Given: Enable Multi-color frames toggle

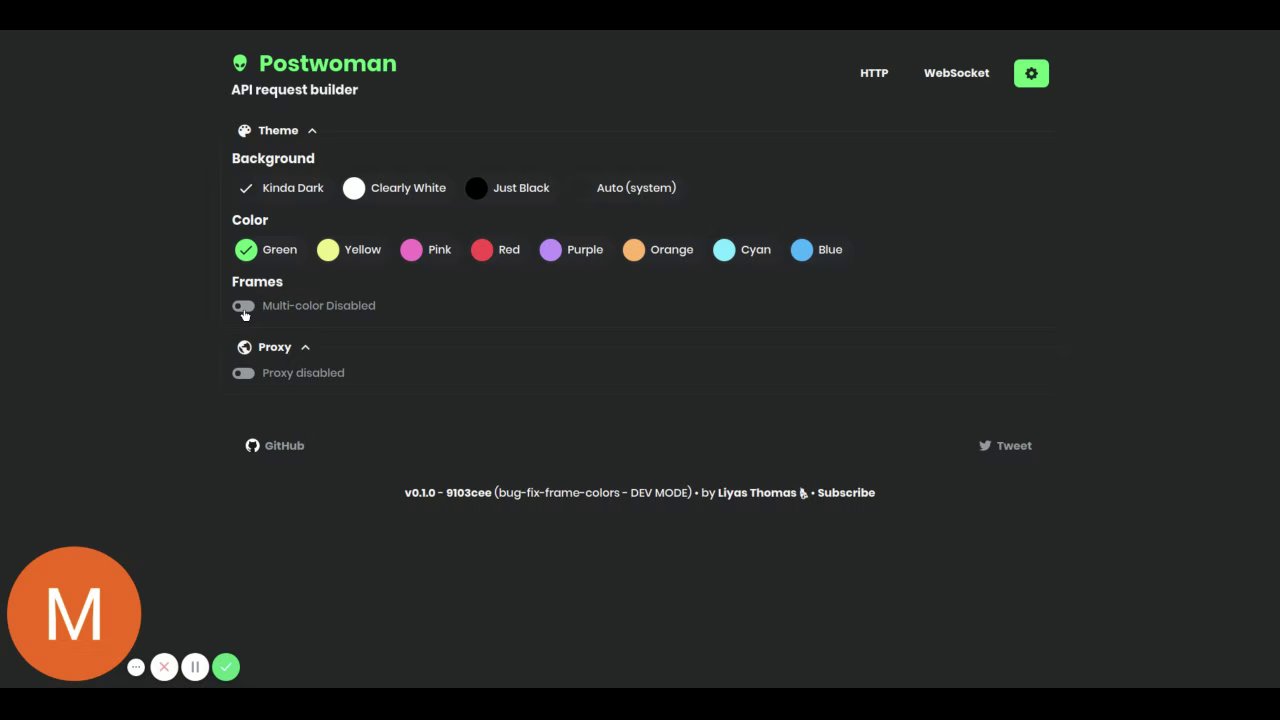Looking at the screenshot, I should click(x=243, y=306).
